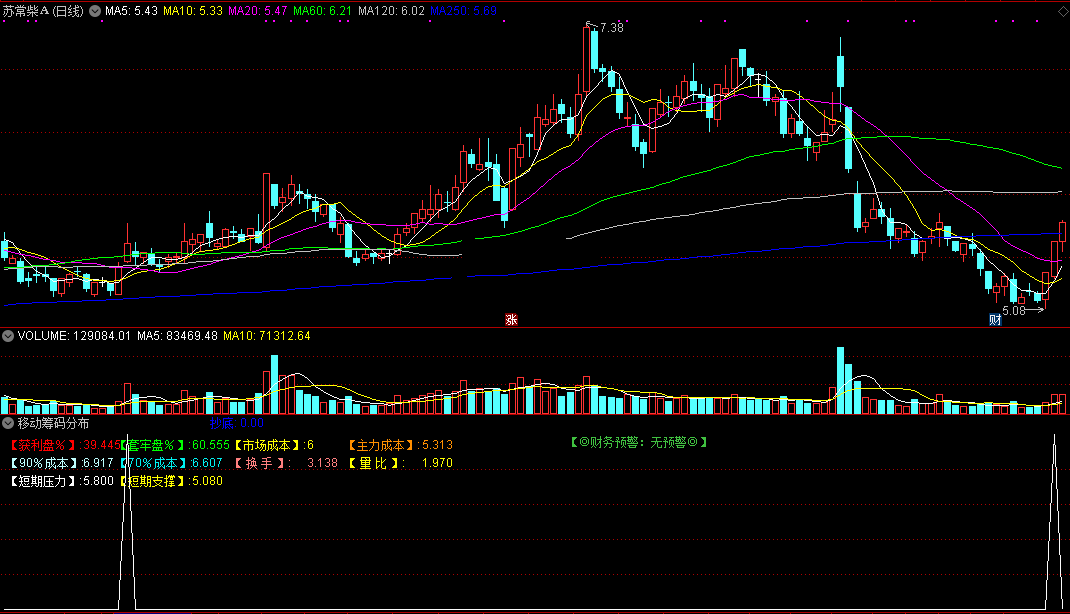Select the yellow MA10: 5.33 label
Viewport: 1070px width, 614px height.
tap(193, 11)
